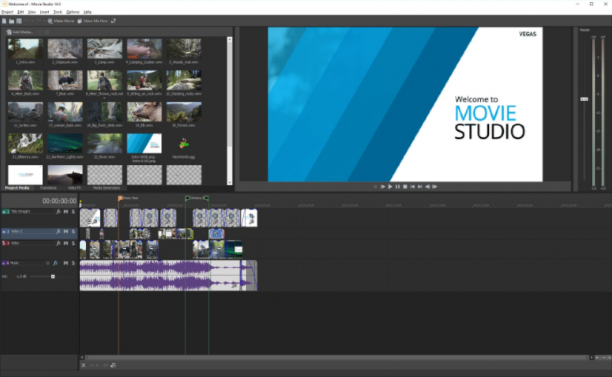Click the timeline horizontal scrollbar
The height and width of the screenshot is (377, 612).
tap(336, 357)
